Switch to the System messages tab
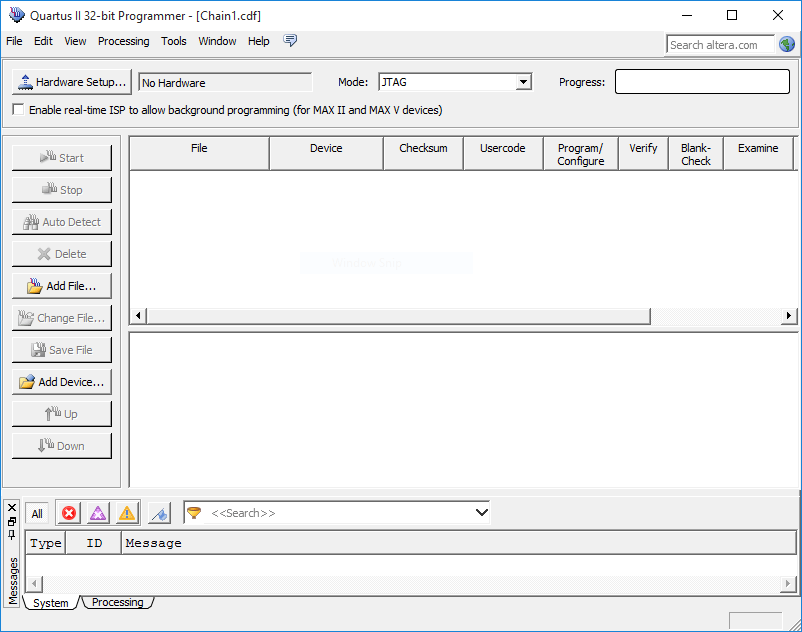This screenshot has width=802, height=632. (x=51, y=603)
